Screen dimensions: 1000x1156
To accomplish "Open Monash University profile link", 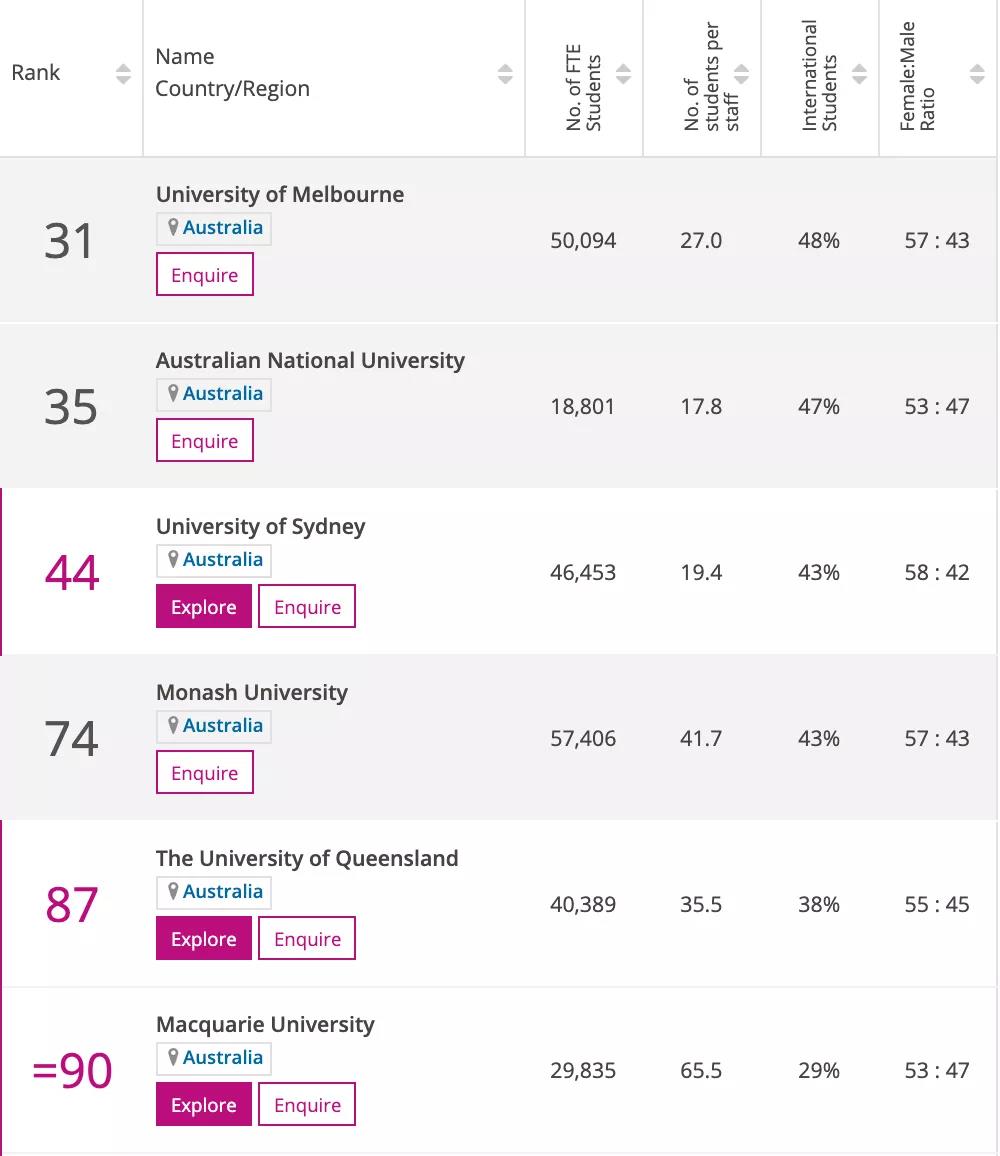I will coord(252,692).
